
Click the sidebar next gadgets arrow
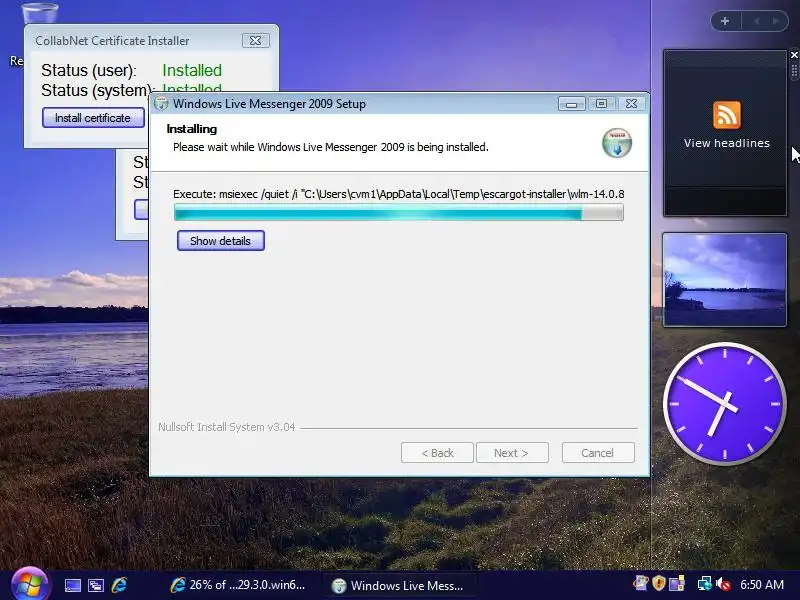776,21
